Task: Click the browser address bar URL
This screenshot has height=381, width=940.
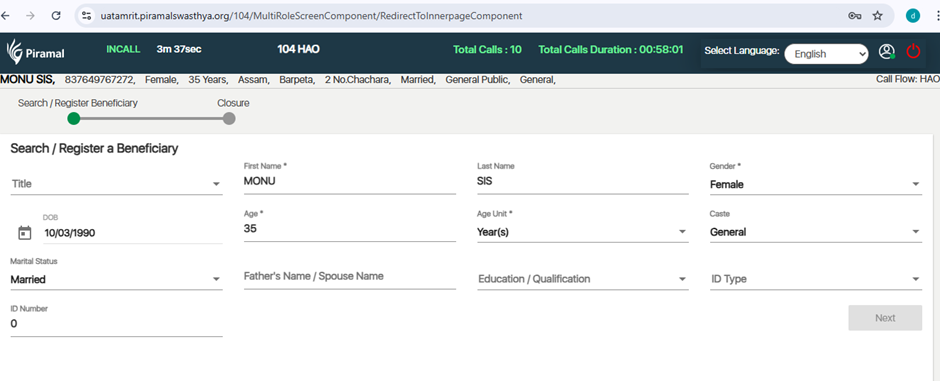Action: 311,16
